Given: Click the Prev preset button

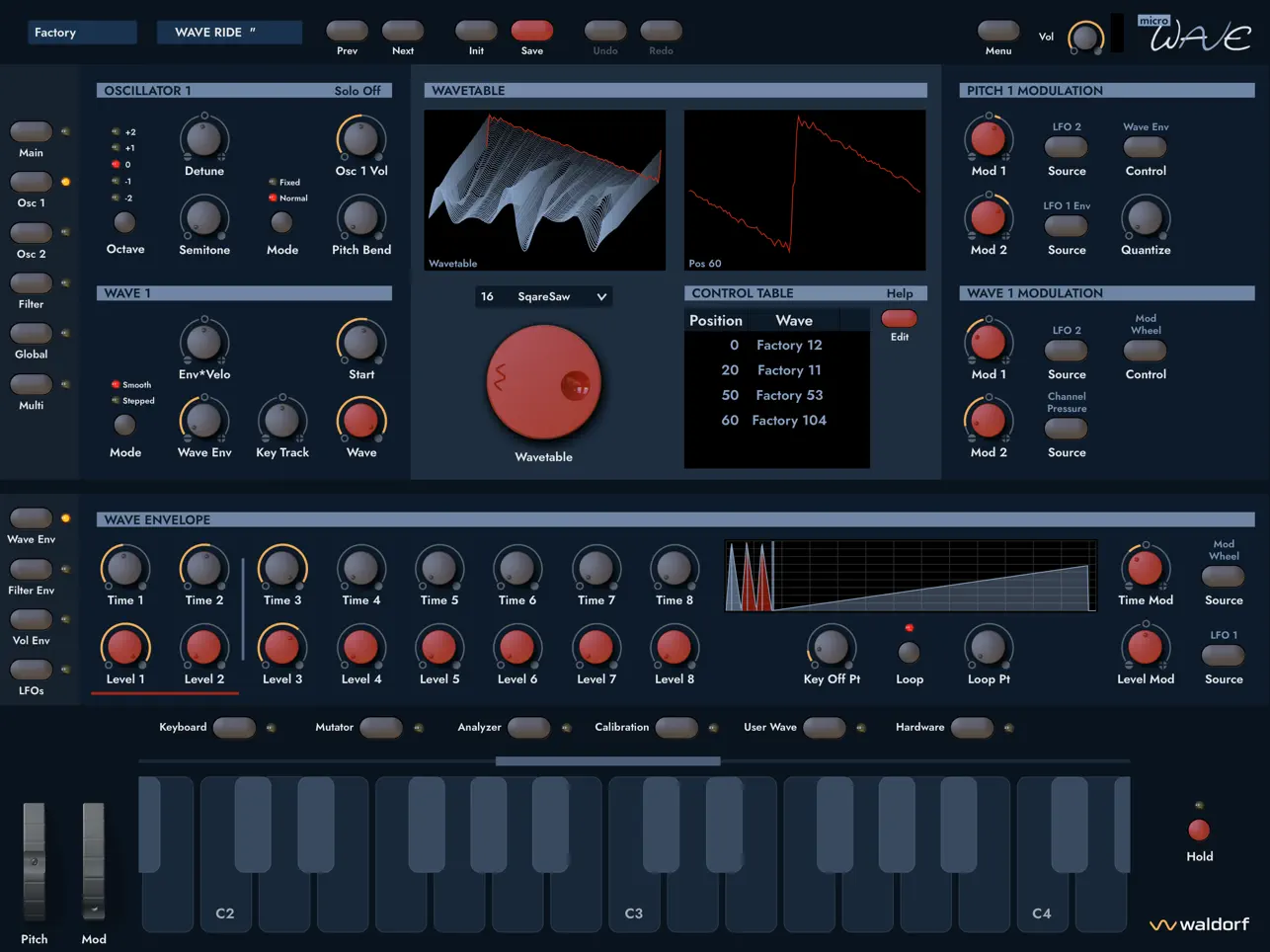Looking at the screenshot, I should point(347,31).
